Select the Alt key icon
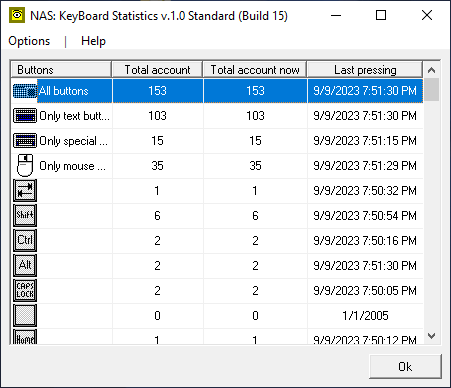Image resolution: width=451 pixels, height=388 pixels. point(25,266)
